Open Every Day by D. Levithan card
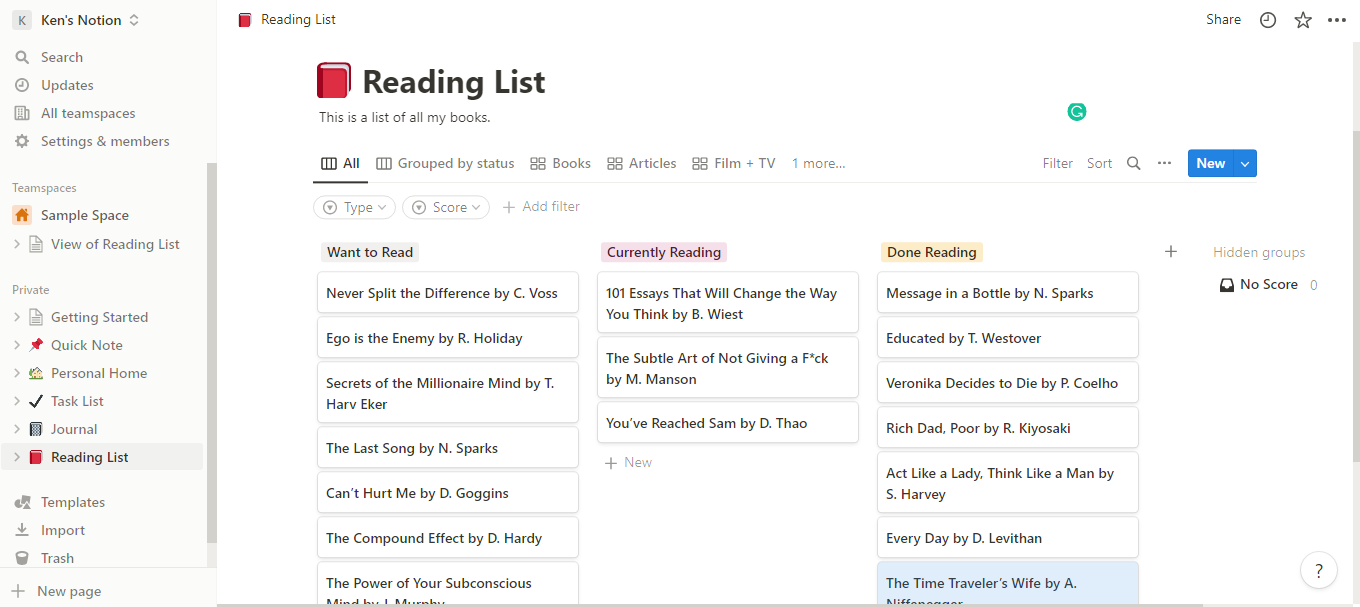 point(1008,538)
